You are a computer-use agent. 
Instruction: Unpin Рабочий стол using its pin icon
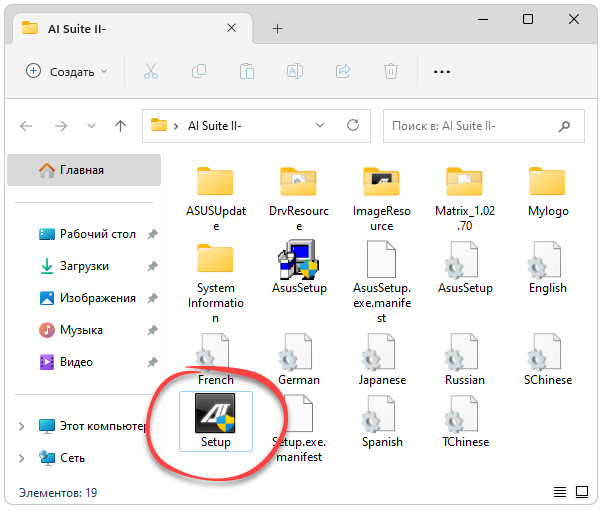[153, 234]
